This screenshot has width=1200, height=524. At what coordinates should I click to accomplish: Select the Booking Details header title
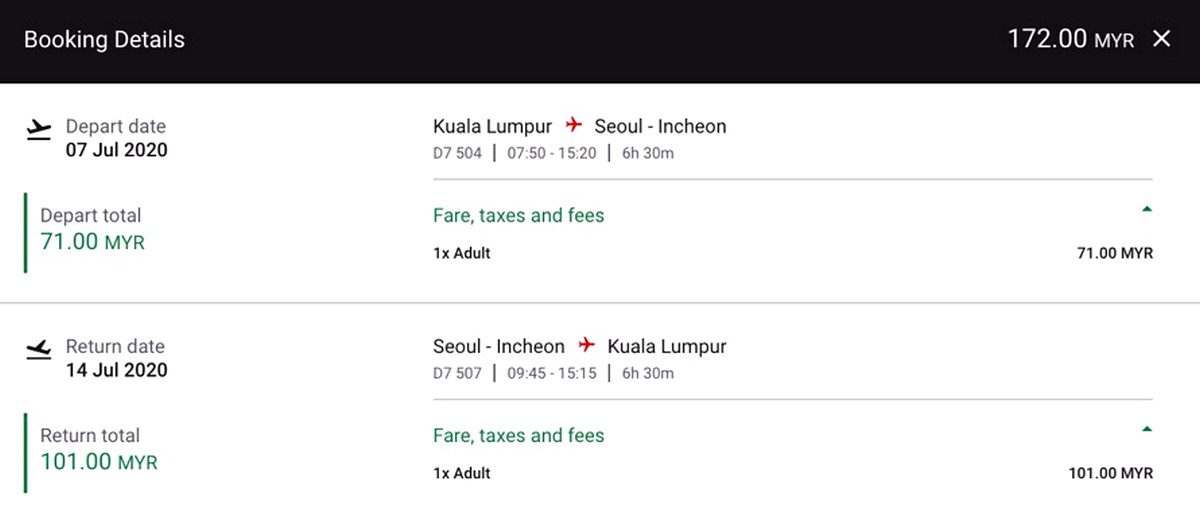pos(104,40)
